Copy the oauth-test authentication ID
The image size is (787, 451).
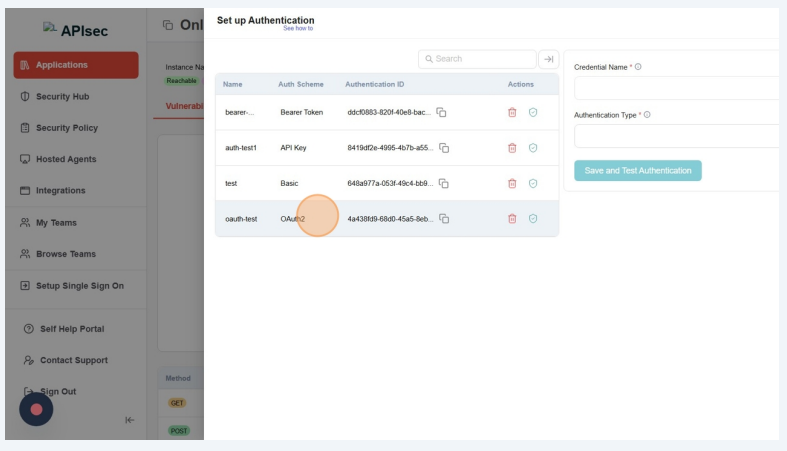[444, 219]
